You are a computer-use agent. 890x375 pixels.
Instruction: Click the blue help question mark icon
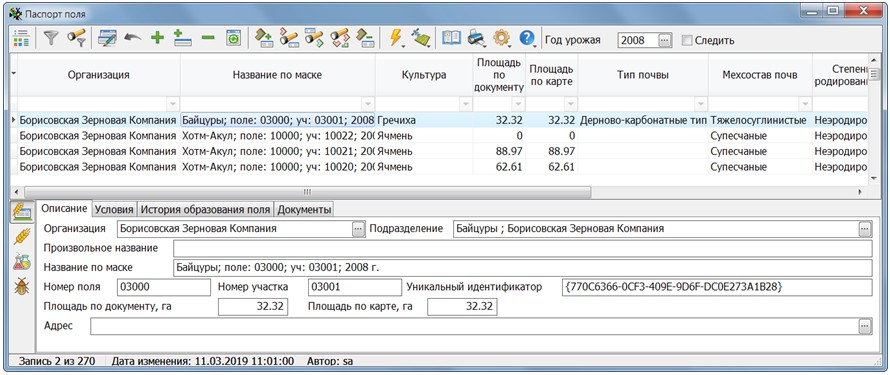click(x=527, y=39)
